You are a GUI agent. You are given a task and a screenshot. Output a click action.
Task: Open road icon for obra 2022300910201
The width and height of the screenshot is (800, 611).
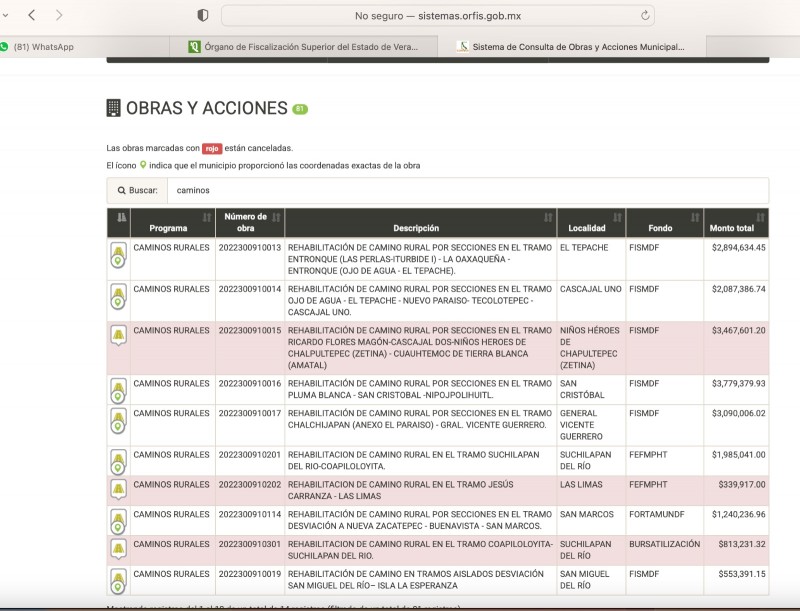pyautogui.click(x=118, y=462)
